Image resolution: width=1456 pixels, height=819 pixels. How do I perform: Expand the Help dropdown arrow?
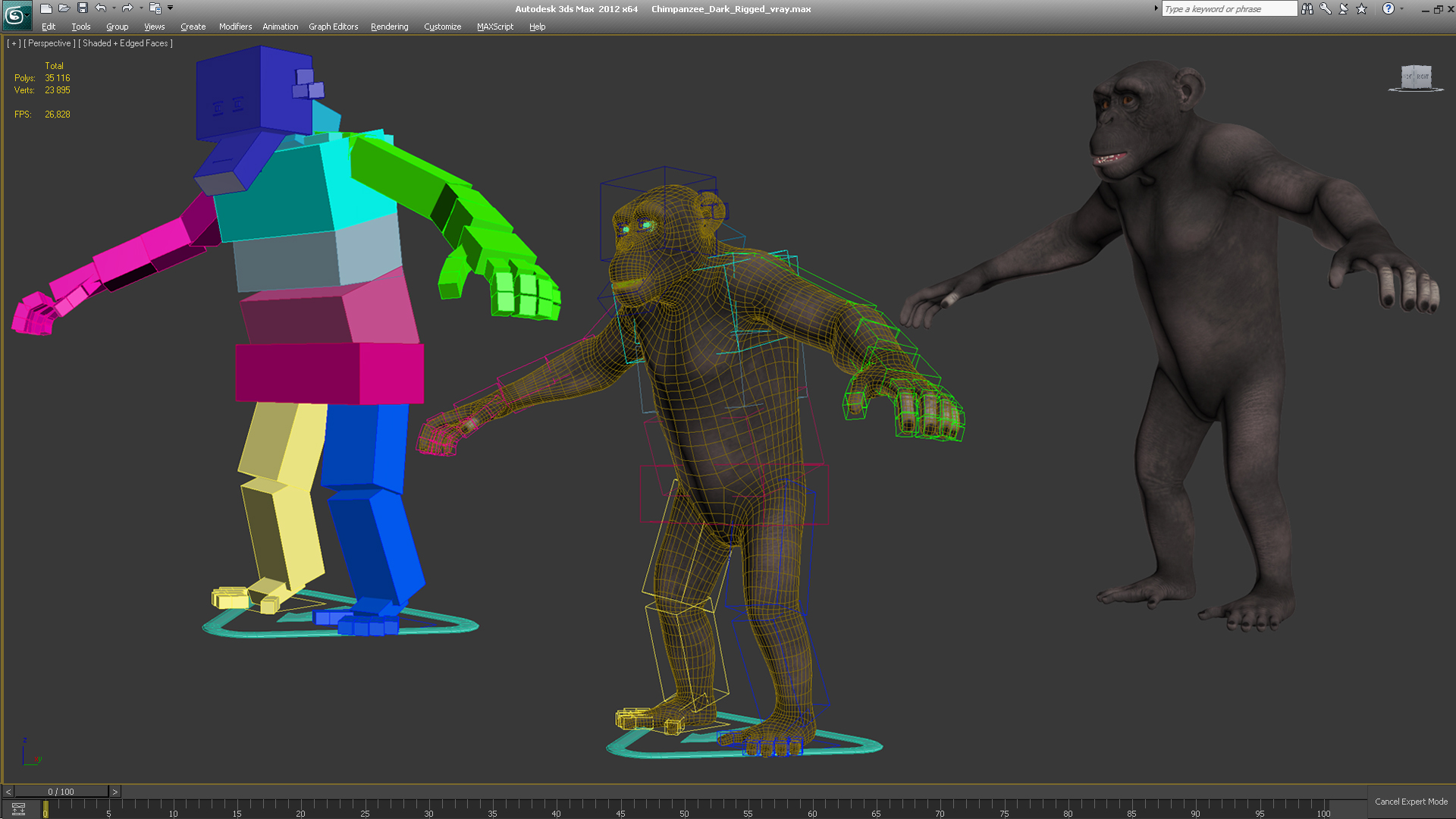[1401, 8]
